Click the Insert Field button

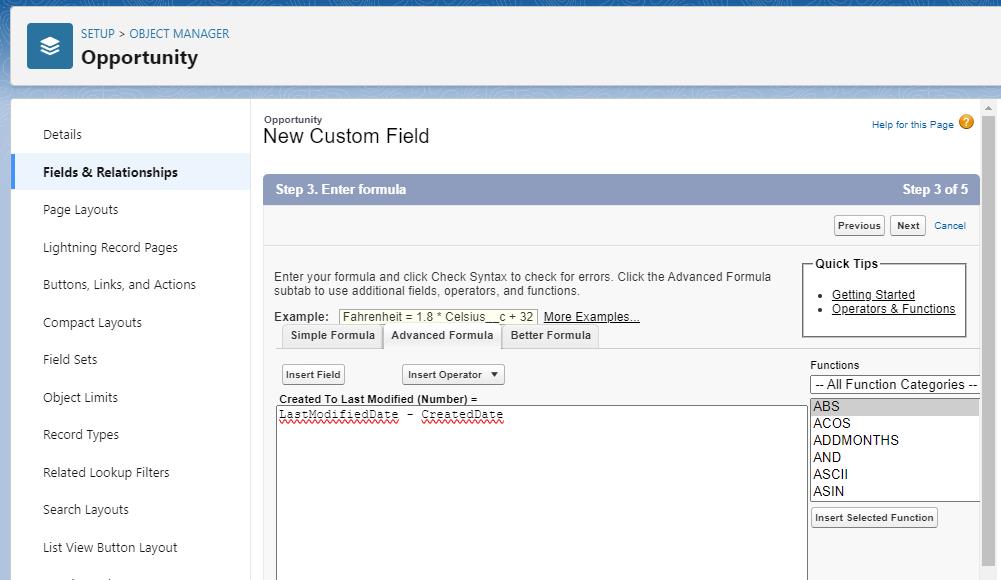tap(311, 374)
